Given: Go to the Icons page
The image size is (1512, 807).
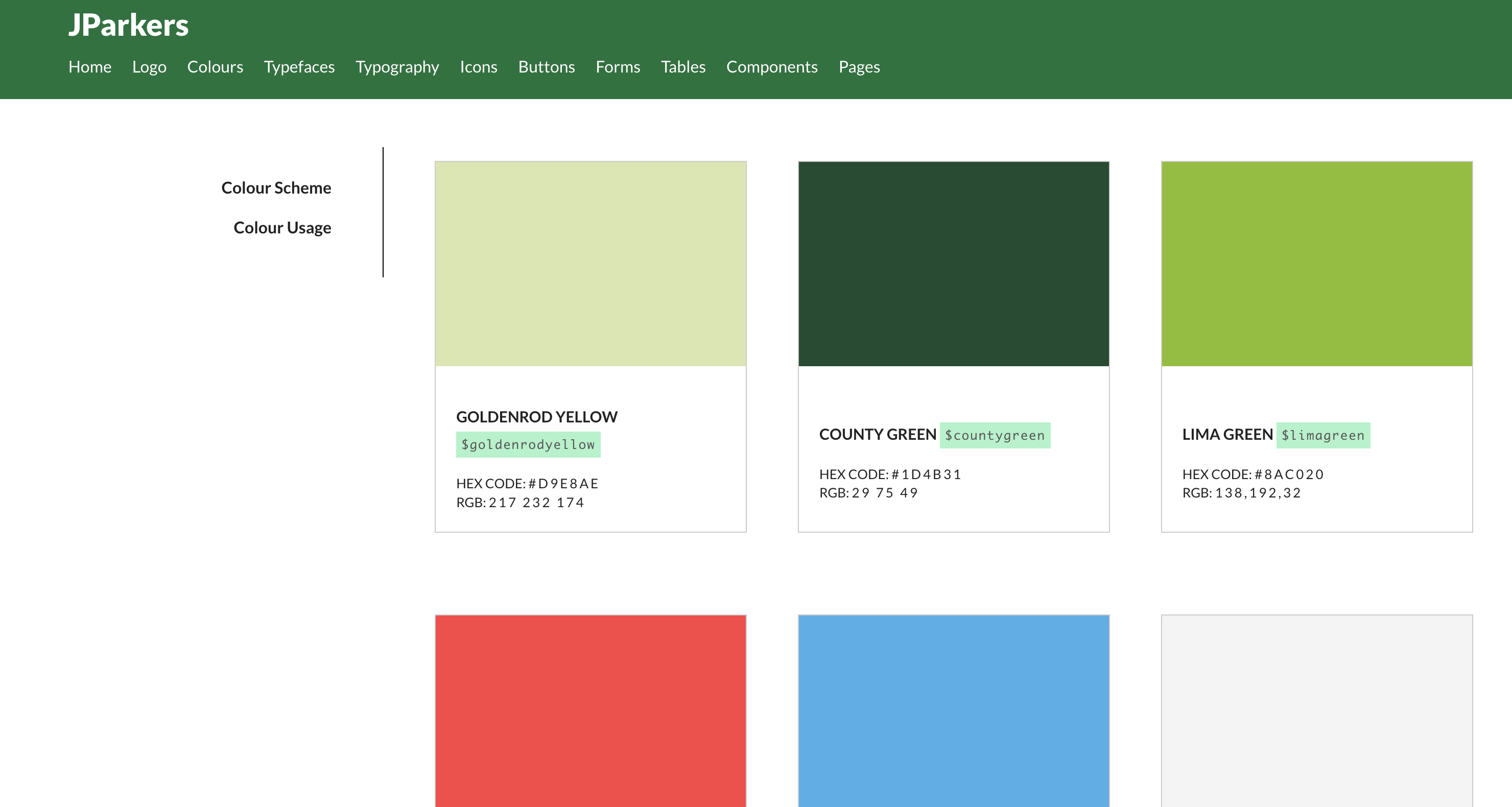Looking at the screenshot, I should tap(478, 67).
